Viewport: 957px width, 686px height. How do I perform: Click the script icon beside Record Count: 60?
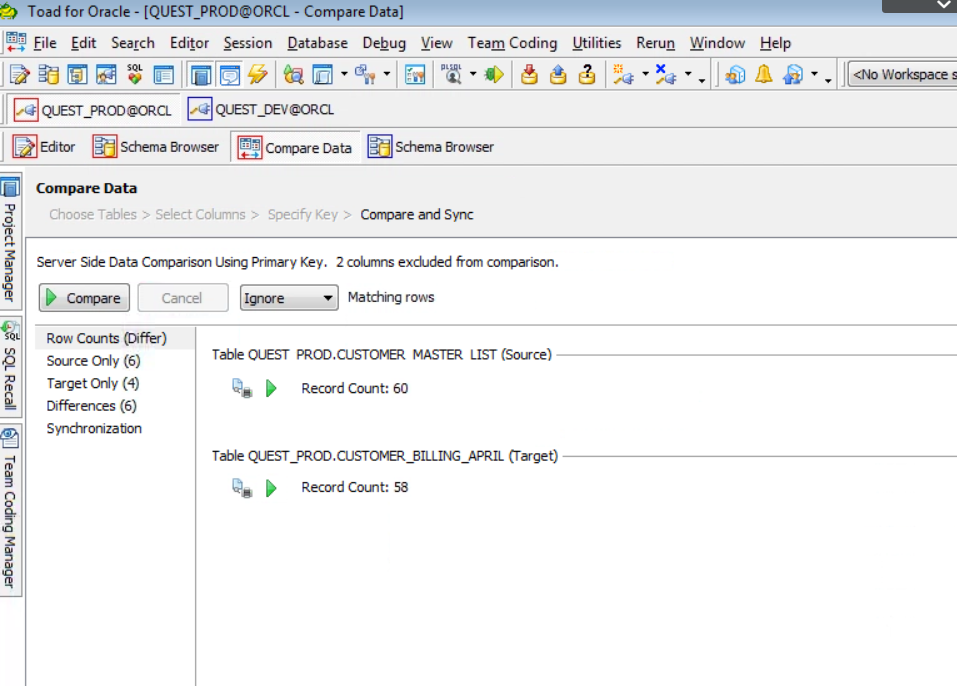pyautogui.click(x=242, y=388)
